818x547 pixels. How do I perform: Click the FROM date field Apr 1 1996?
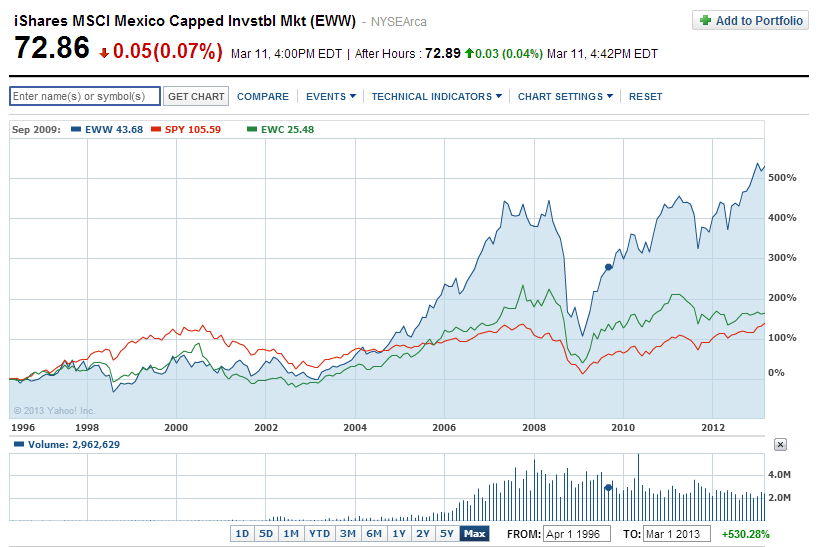coord(577,534)
